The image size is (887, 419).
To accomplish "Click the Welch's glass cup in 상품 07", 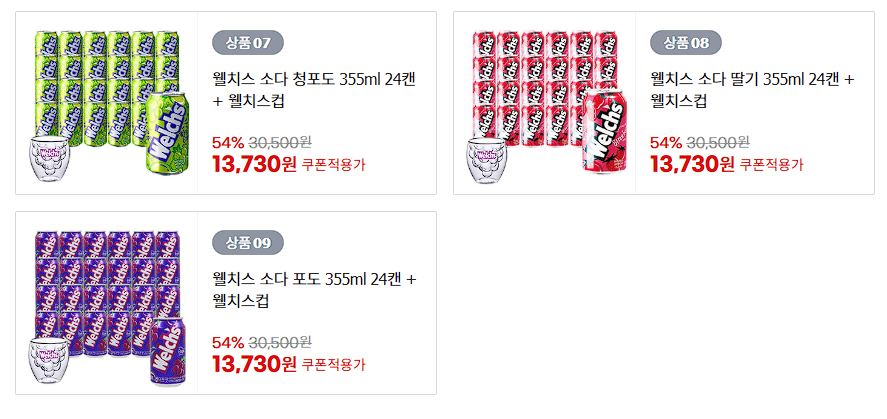I will pyautogui.click(x=49, y=158).
